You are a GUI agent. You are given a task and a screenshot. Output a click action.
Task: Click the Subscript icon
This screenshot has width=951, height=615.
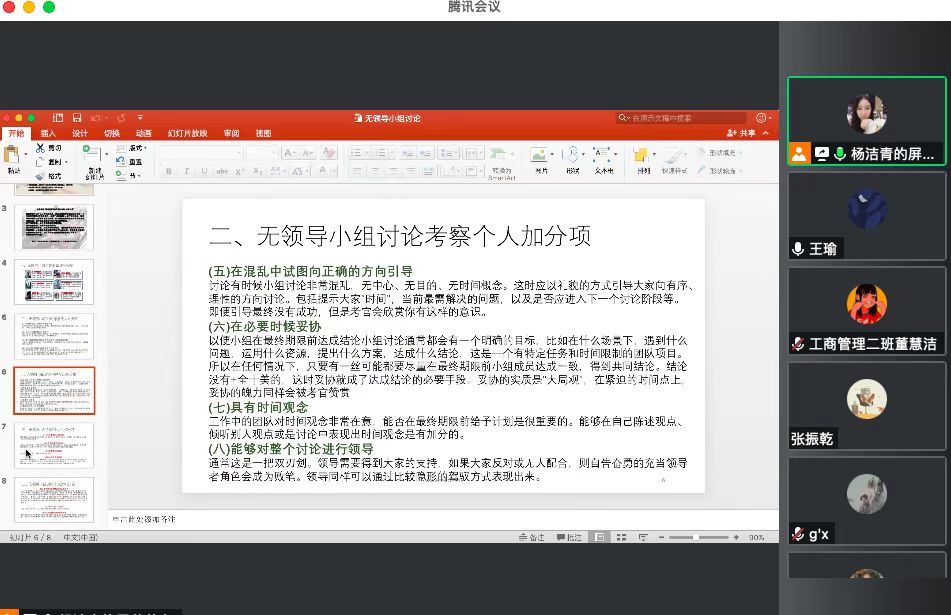pyautogui.click(x=258, y=172)
